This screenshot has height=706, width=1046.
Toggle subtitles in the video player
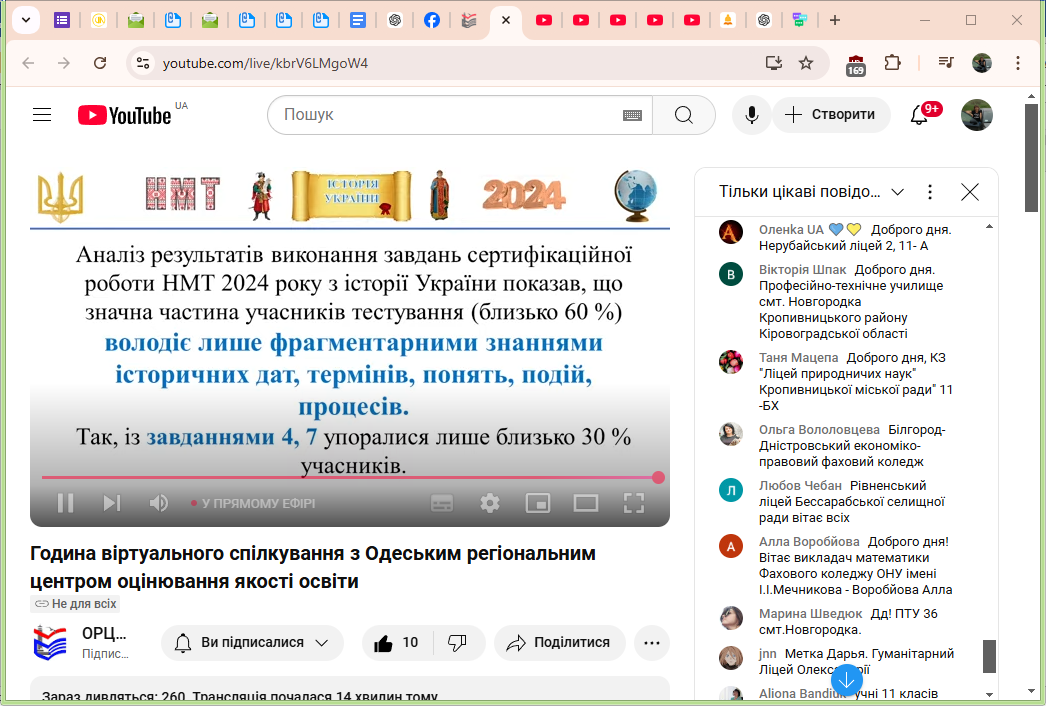click(442, 503)
